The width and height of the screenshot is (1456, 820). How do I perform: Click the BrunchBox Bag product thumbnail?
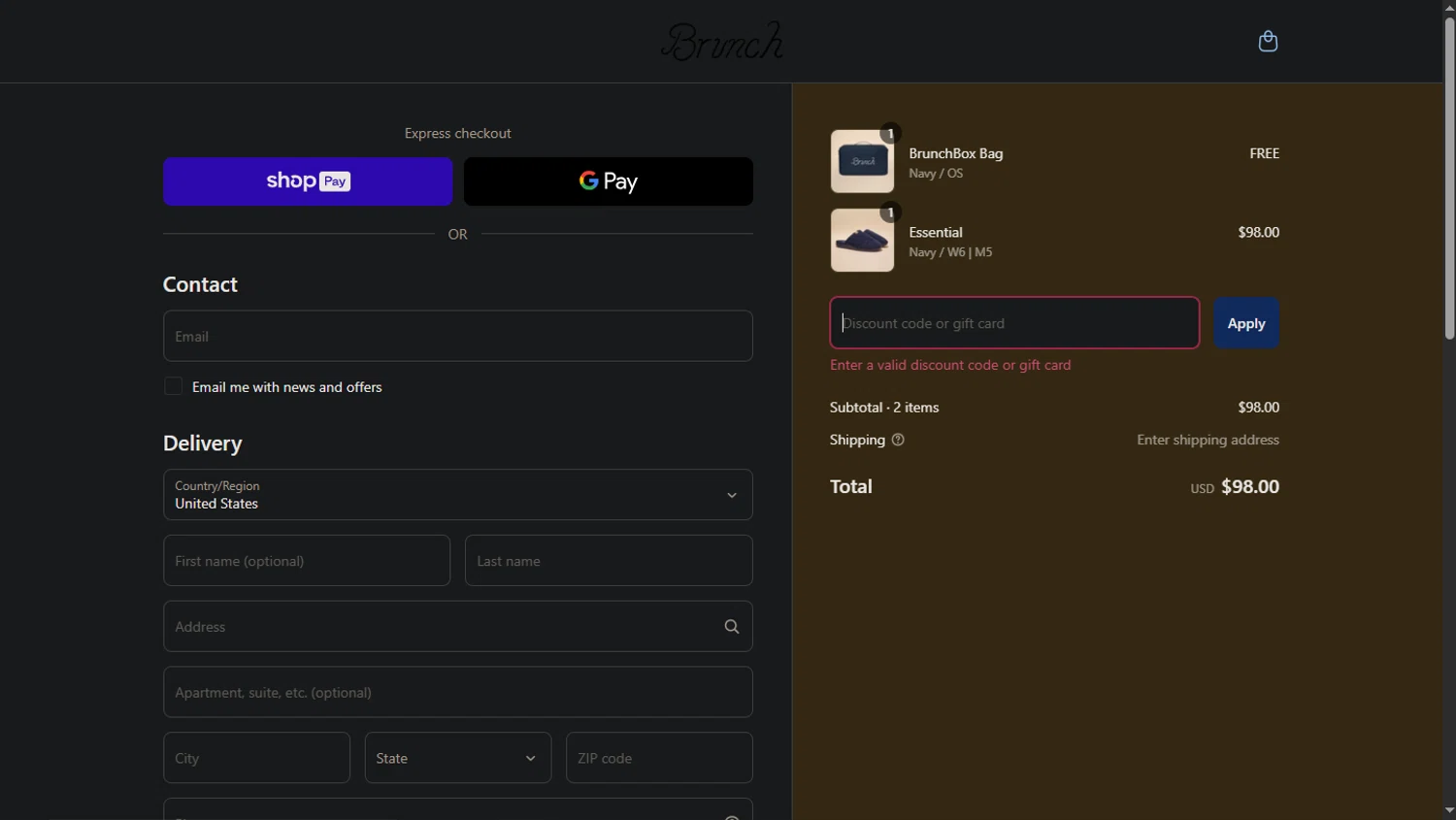tap(862, 161)
